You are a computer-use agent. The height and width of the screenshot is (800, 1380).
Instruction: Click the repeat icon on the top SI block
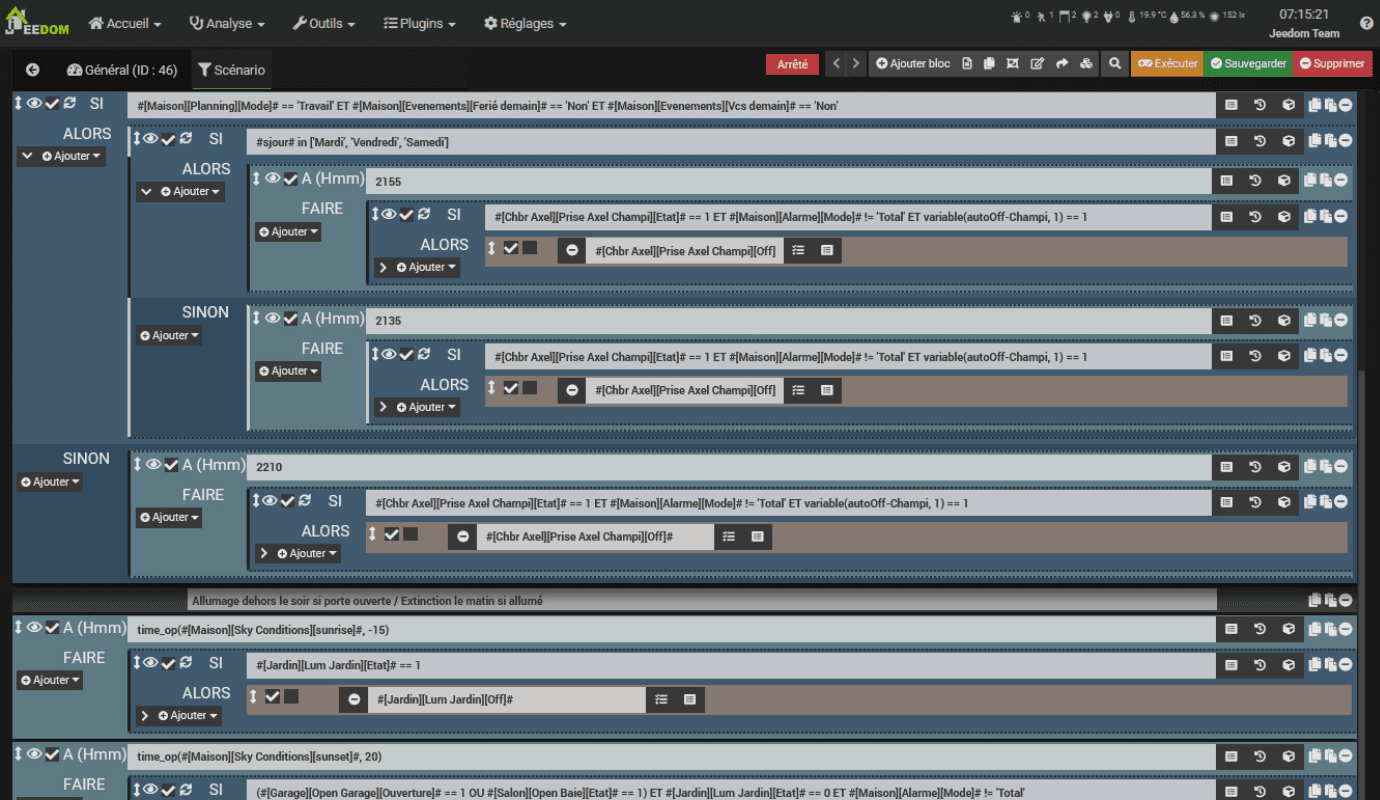69,103
